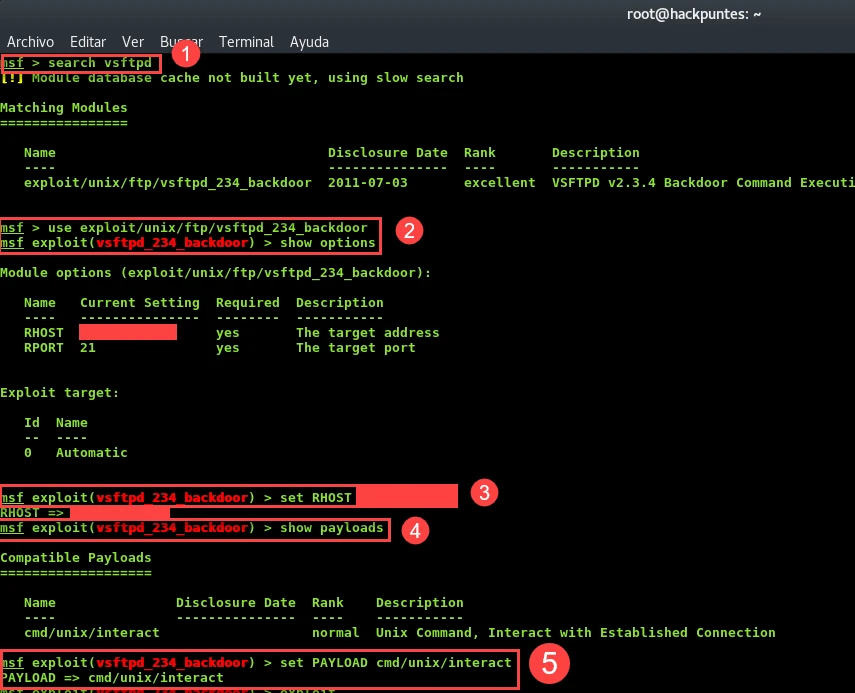
Task: Click the RPORT option name
Action: coord(44,348)
